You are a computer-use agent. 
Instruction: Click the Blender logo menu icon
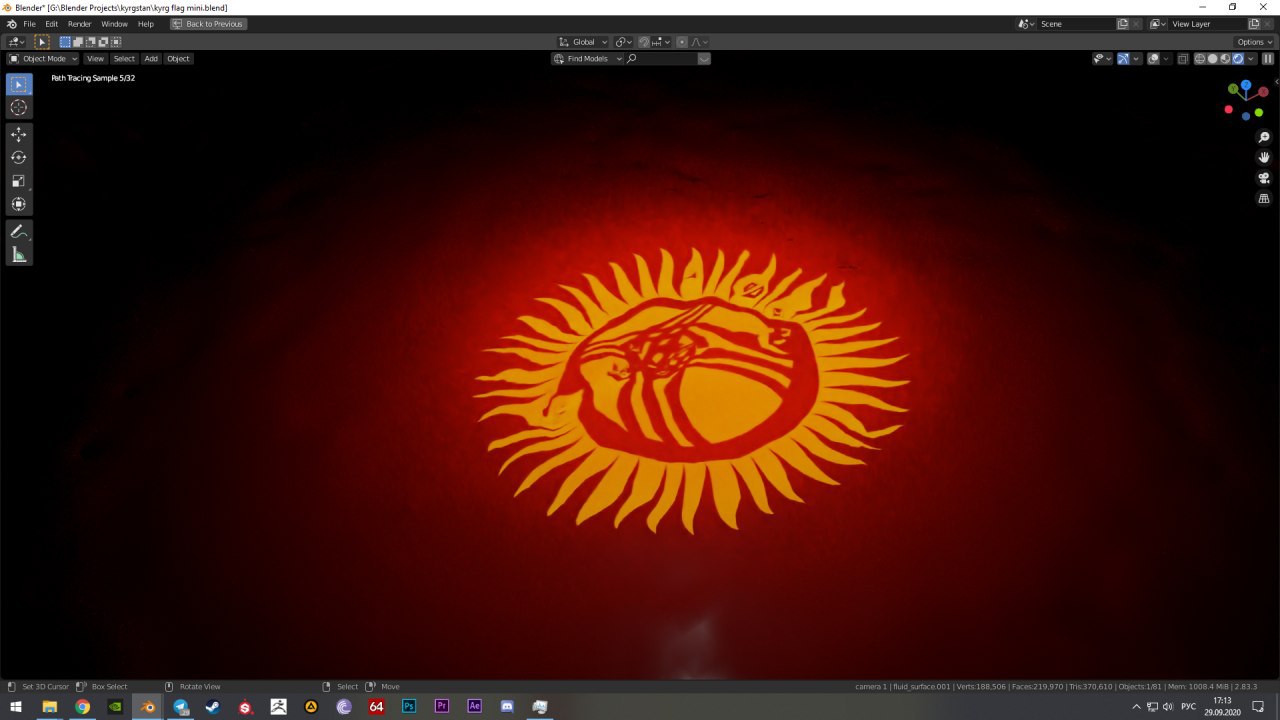point(11,24)
